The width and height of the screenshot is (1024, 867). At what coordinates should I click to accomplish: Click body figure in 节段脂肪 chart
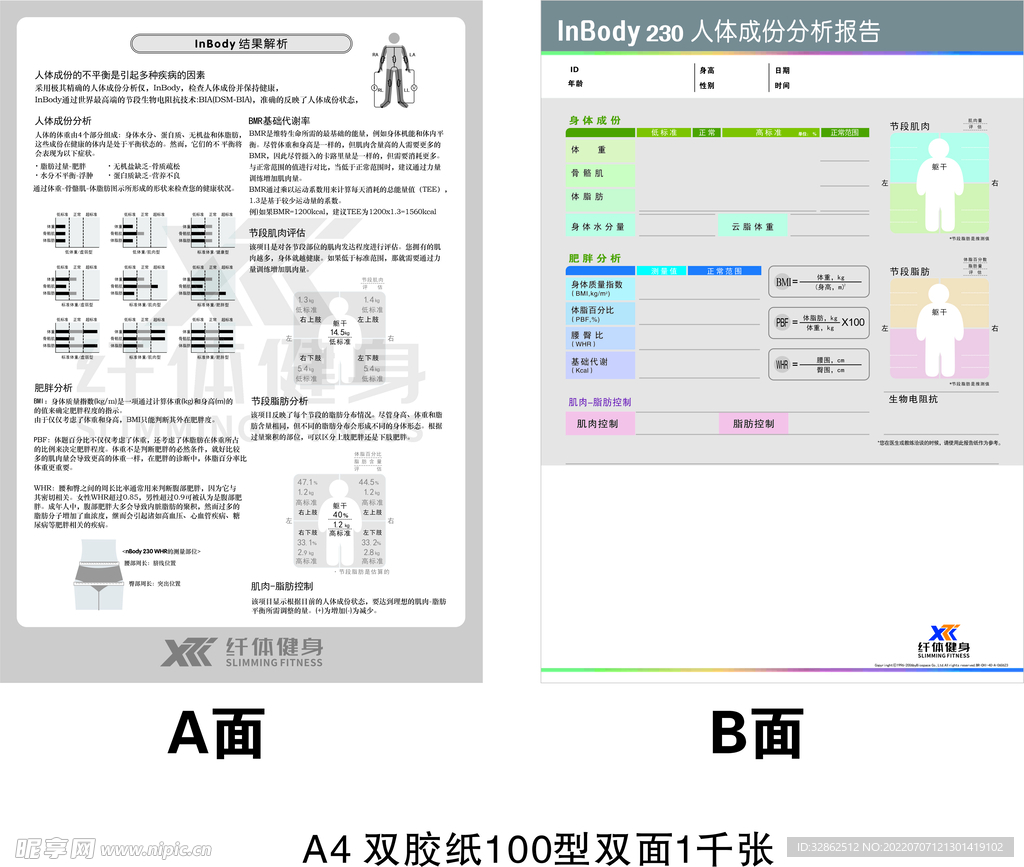point(939,330)
